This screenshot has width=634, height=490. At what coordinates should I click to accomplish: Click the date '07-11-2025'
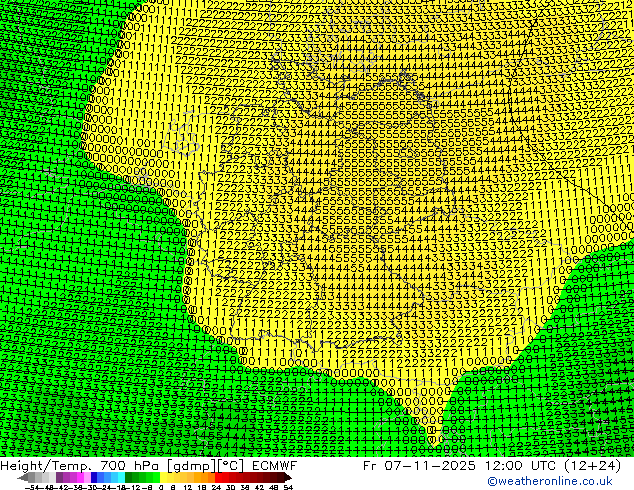point(430,466)
